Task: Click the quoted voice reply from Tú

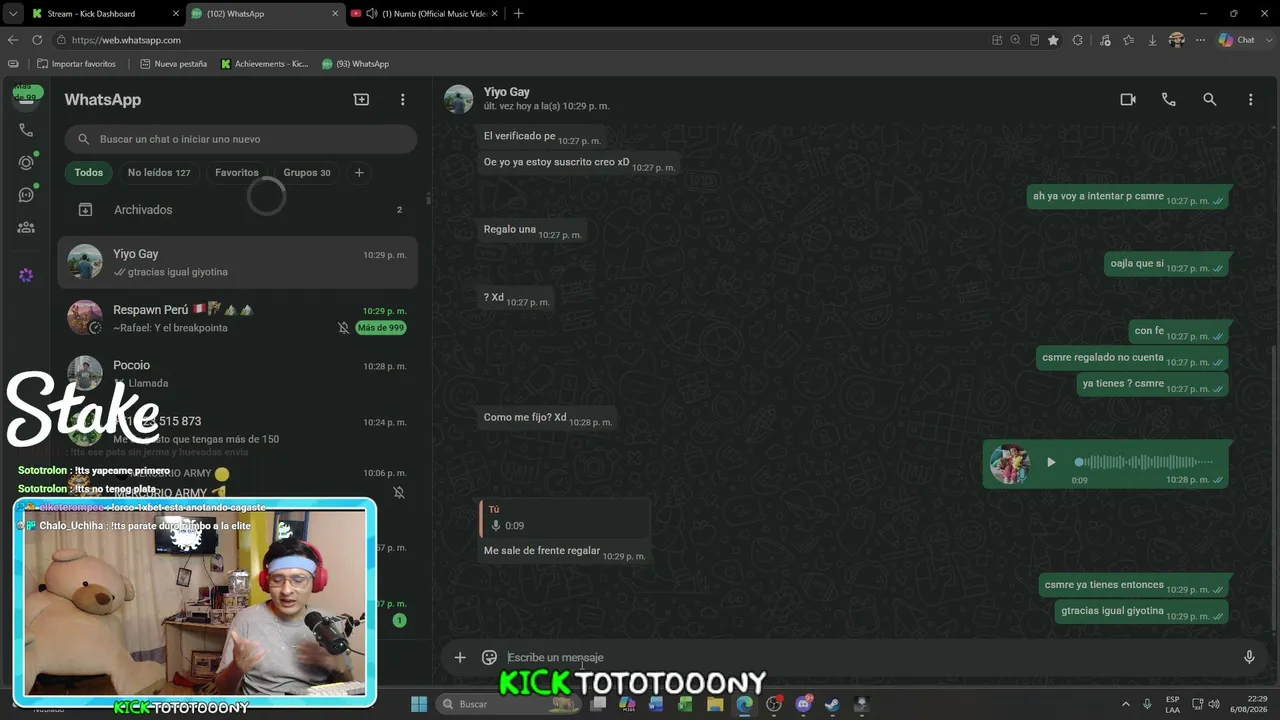Action: 563,517
